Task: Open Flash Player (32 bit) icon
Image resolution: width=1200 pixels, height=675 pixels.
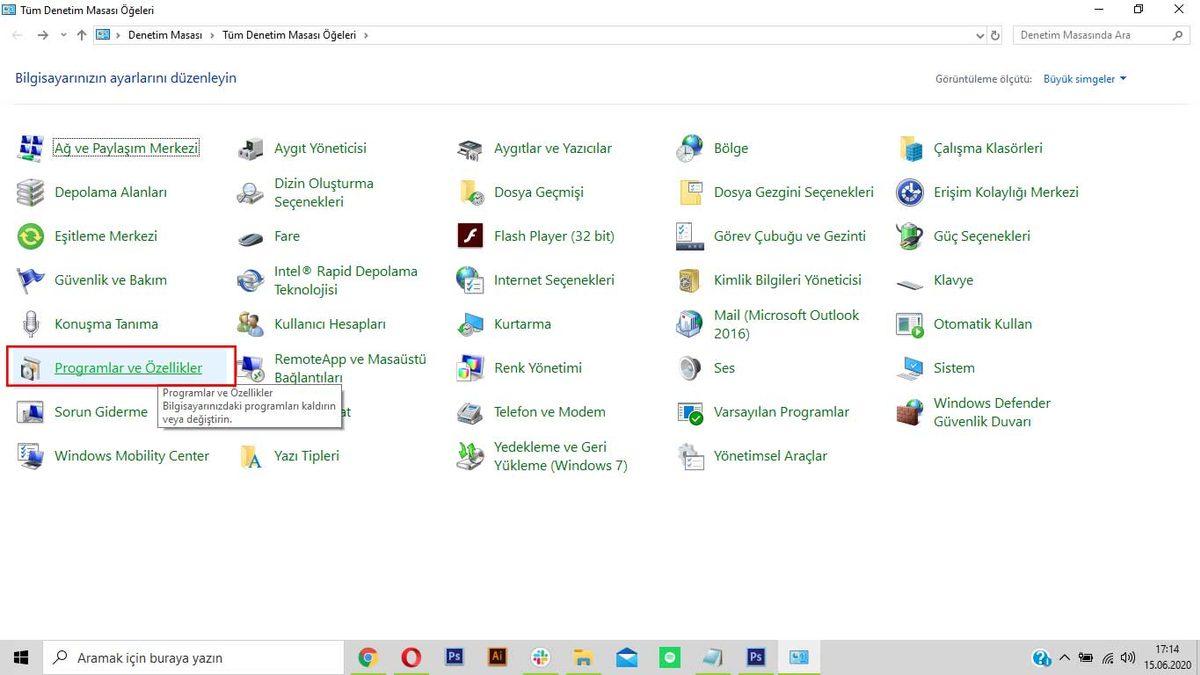Action: click(470, 237)
